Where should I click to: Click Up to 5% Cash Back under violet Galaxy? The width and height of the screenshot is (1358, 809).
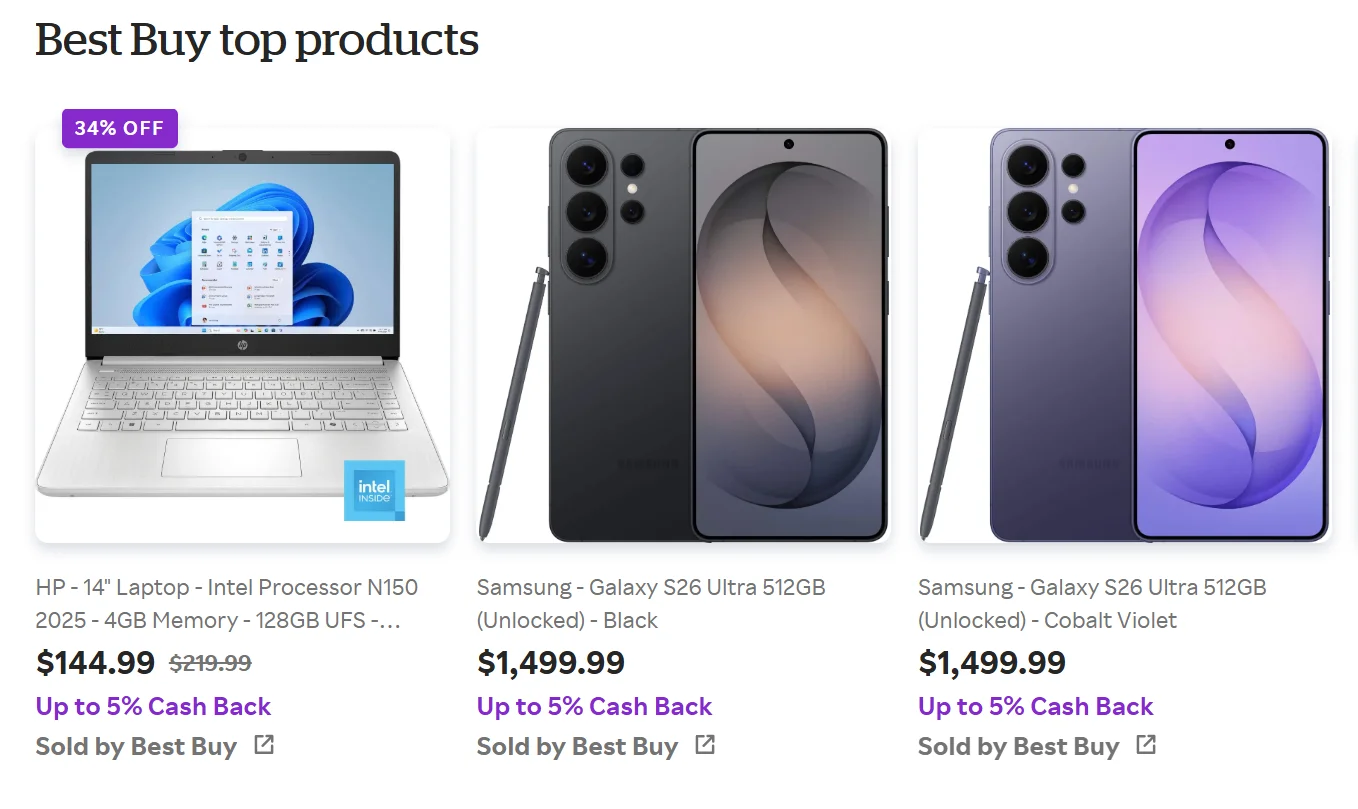1036,706
